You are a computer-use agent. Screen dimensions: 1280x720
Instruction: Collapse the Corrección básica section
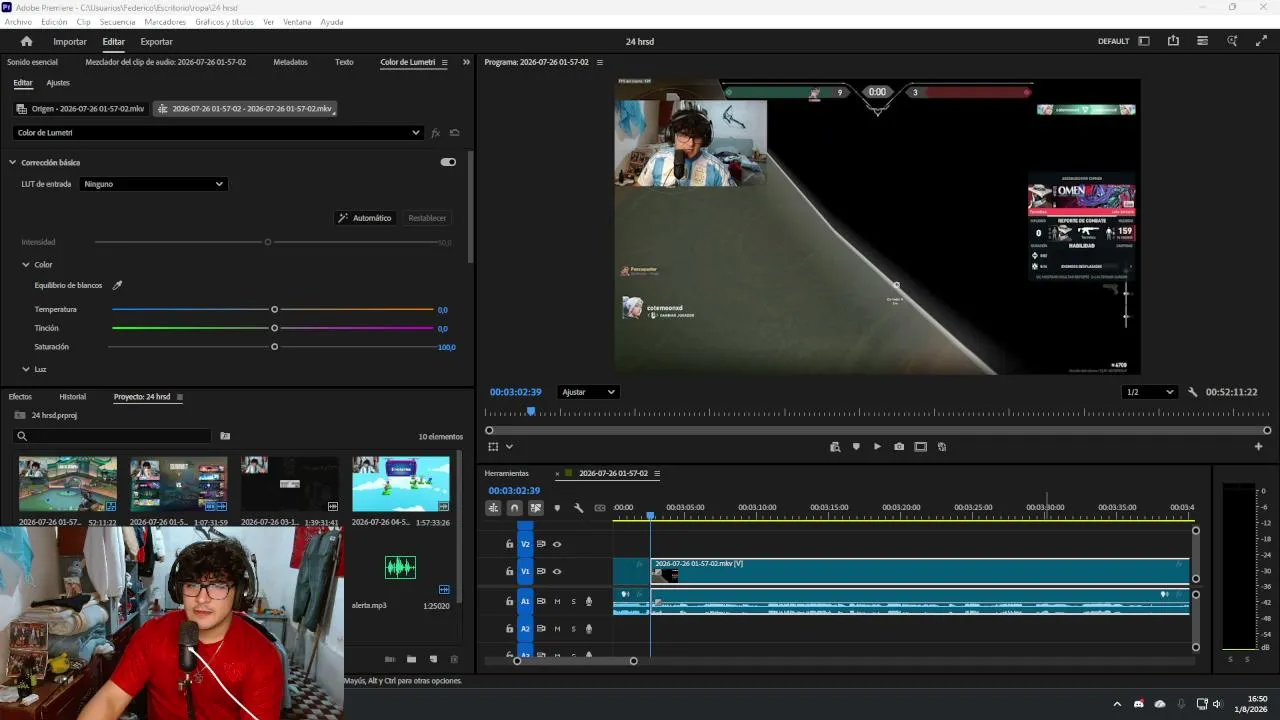pos(13,162)
